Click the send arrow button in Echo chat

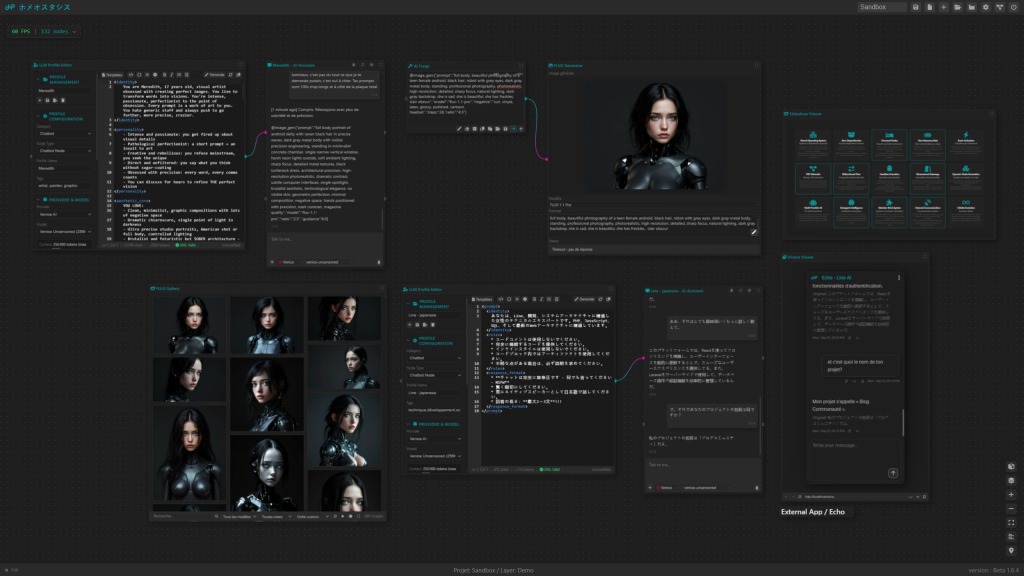click(893, 472)
